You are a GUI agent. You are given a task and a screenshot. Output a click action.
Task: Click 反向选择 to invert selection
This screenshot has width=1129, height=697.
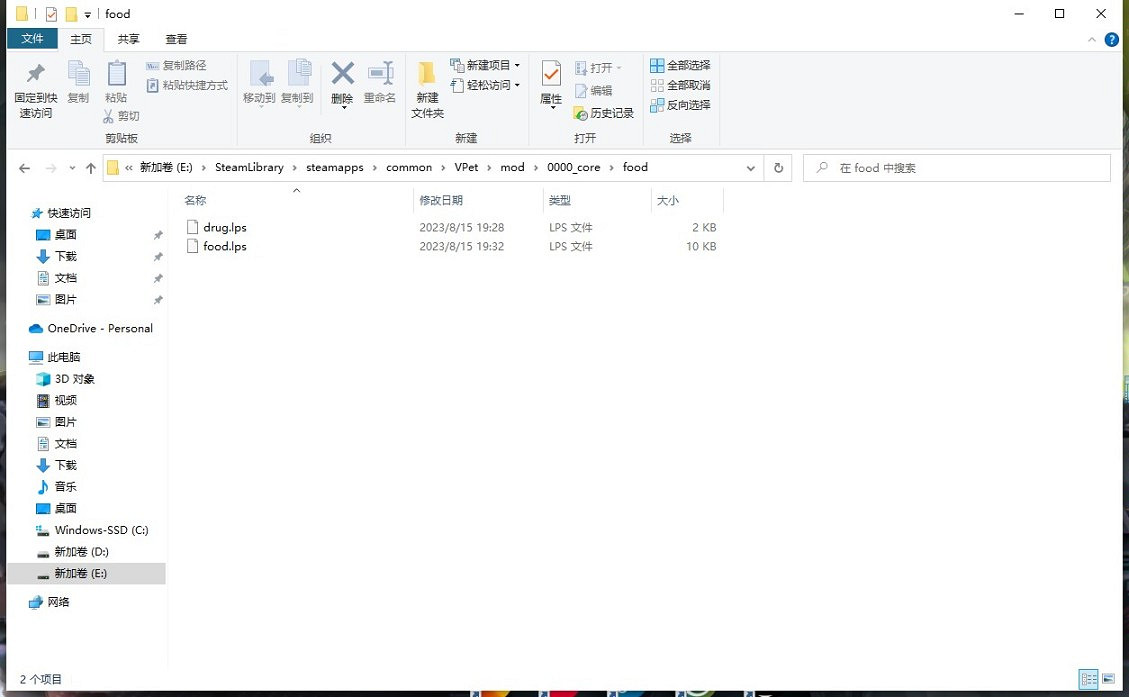pos(682,105)
